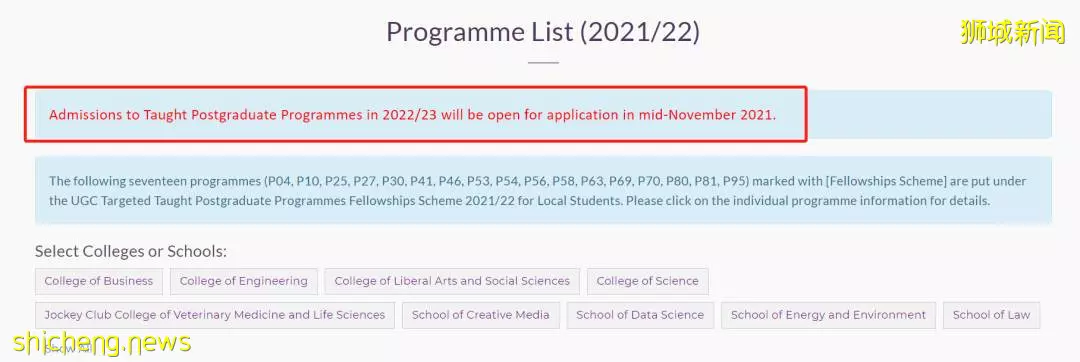The height and width of the screenshot is (362, 1080).
Task: Filter programmes by College of Business
Action: [x=98, y=281]
